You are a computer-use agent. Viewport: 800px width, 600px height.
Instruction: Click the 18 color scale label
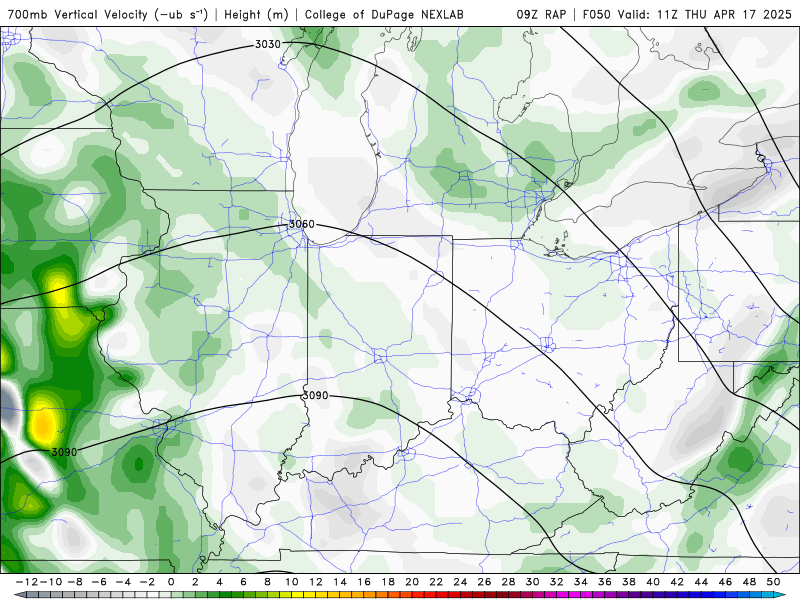coord(388,582)
